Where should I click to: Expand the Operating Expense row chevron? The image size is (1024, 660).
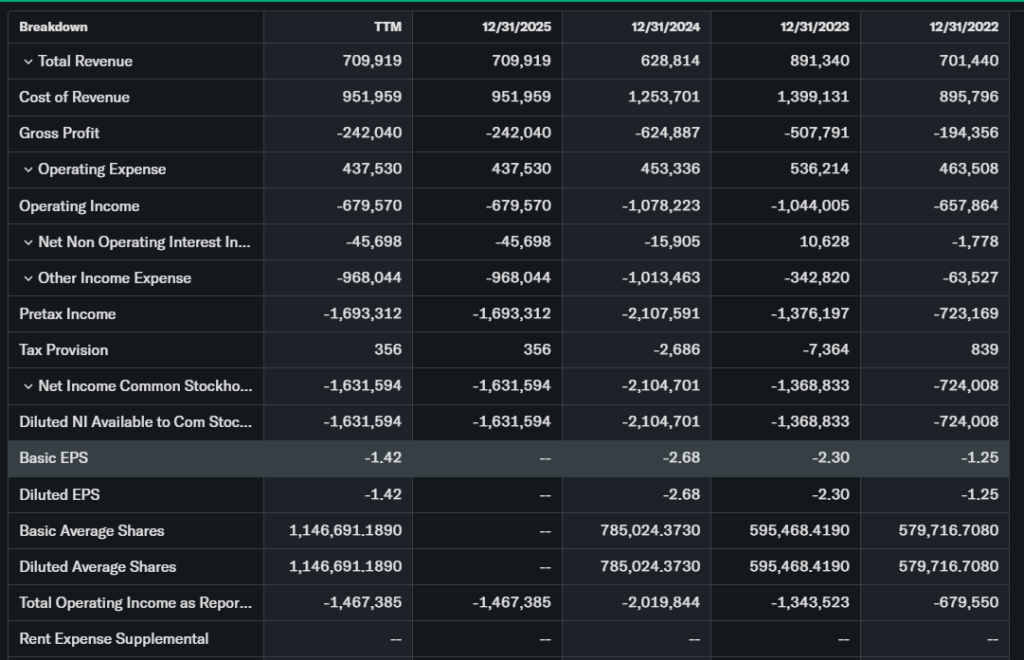[x=28, y=170]
